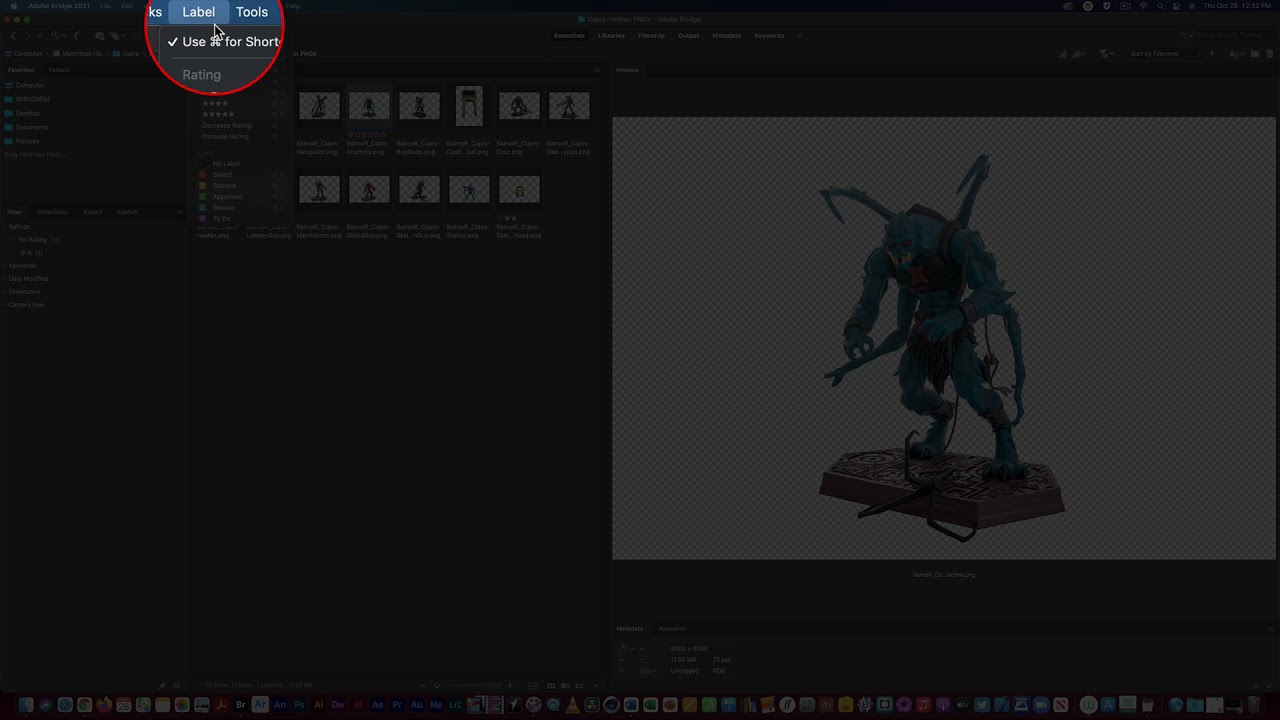Choose the Review label menu entry
Screen dimensions: 1280x720
point(223,208)
